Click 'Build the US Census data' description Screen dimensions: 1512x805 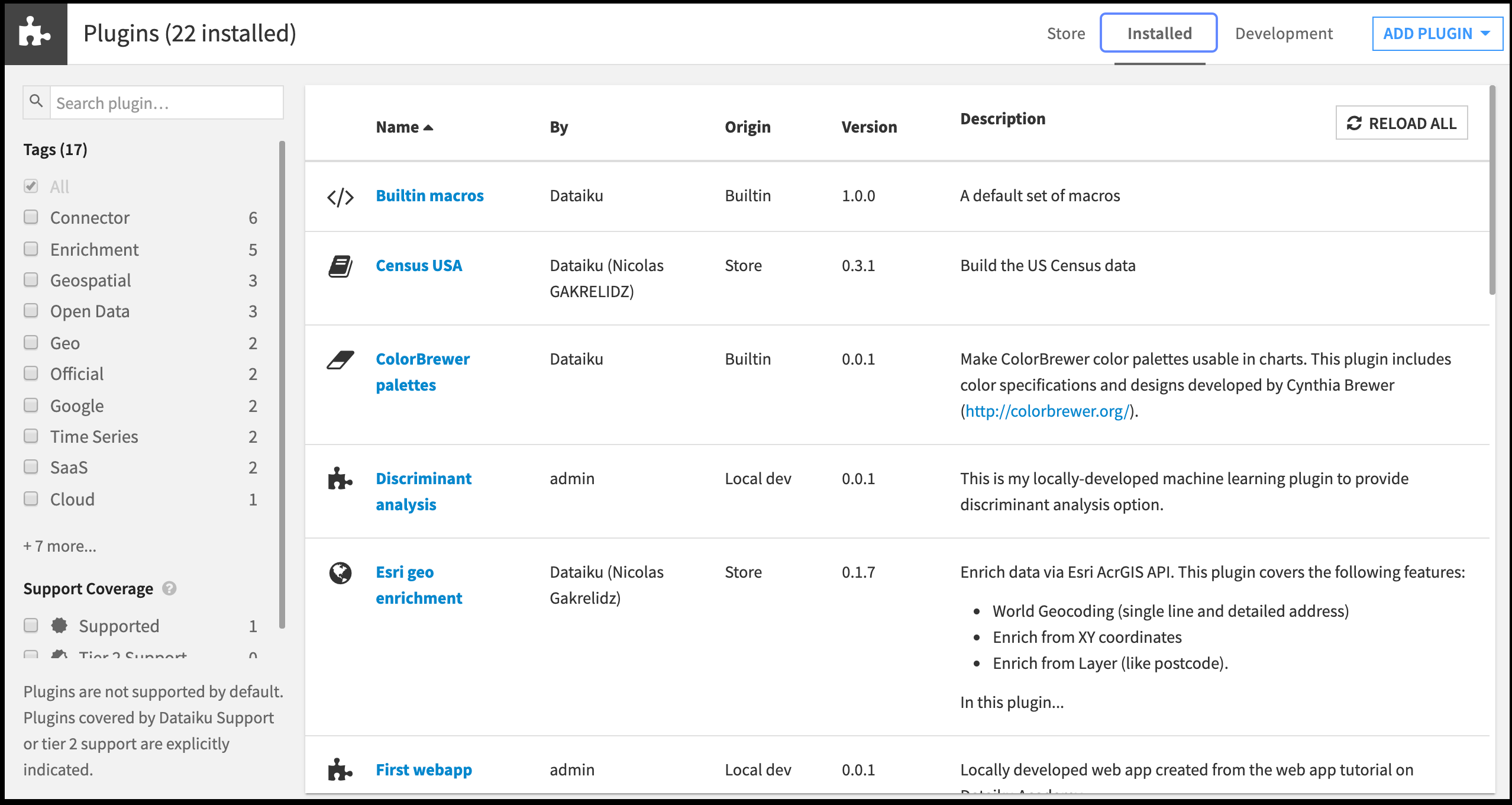coord(1048,266)
